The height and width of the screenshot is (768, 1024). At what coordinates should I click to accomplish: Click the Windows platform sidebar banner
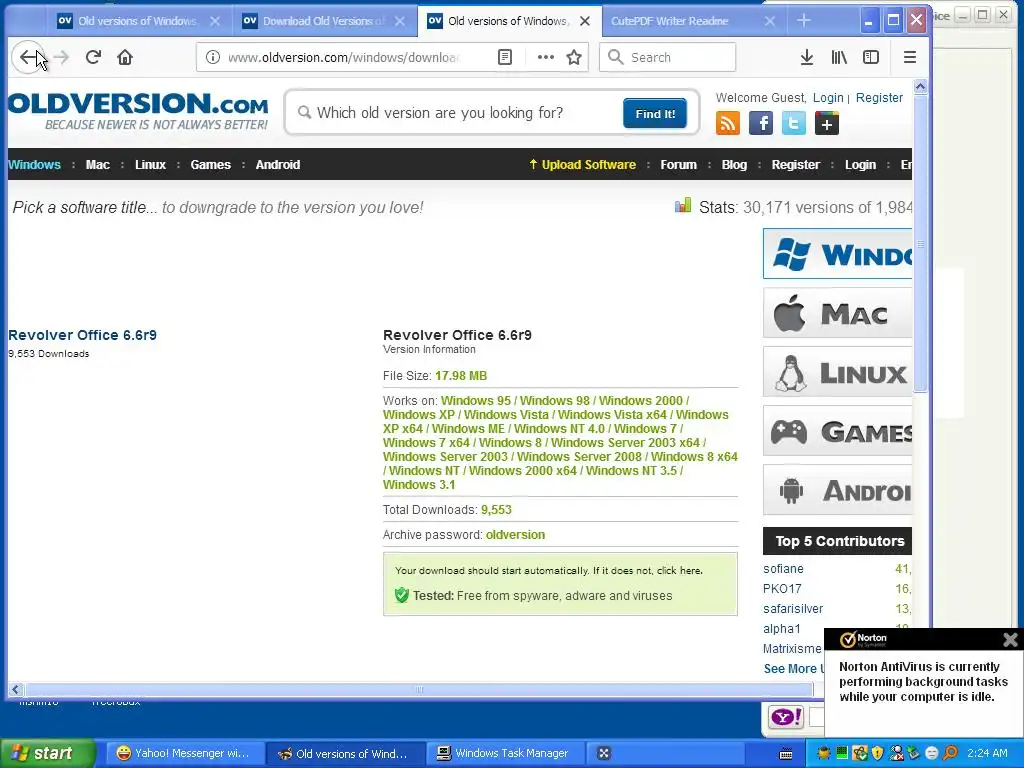click(x=837, y=253)
